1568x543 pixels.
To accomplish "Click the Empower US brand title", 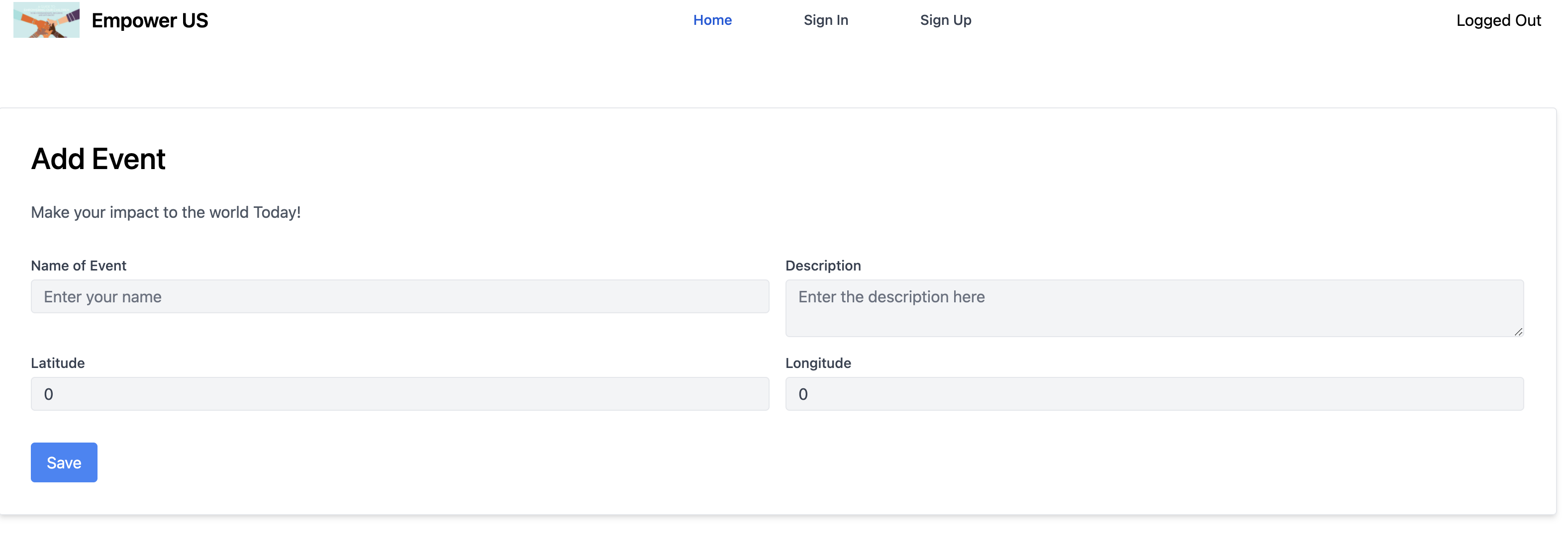I will pos(150,21).
